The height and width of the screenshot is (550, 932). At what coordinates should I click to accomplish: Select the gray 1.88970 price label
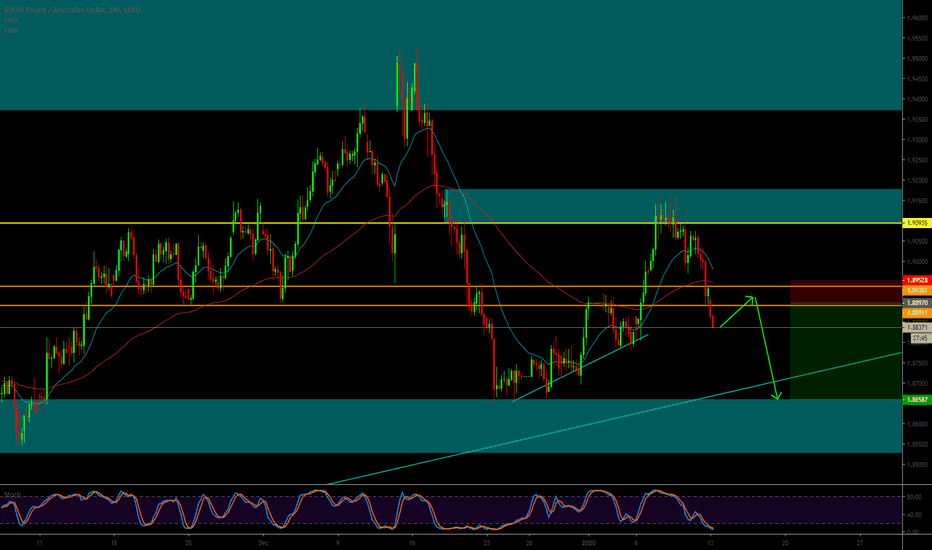(x=916, y=302)
